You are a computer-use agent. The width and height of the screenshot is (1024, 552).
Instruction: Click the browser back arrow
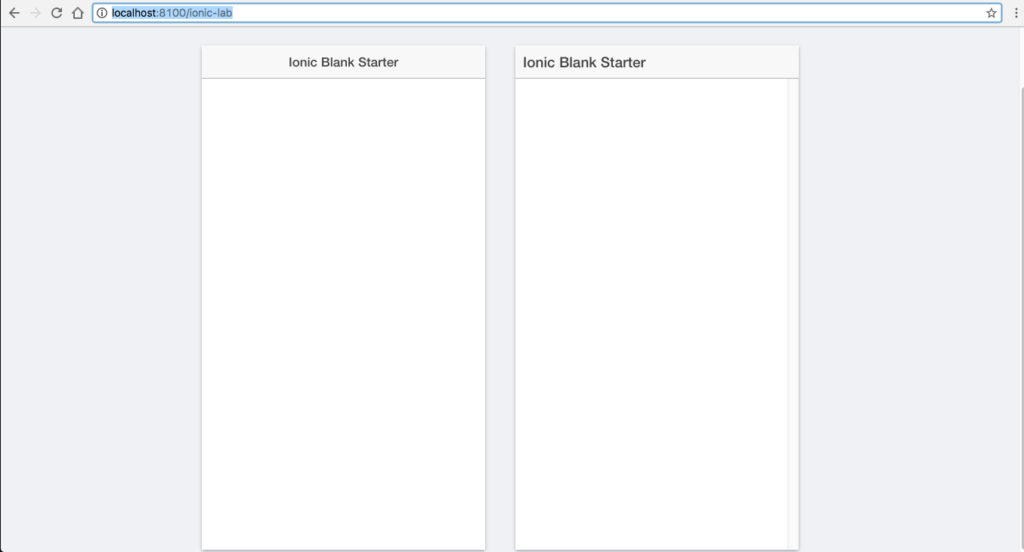tap(14, 13)
